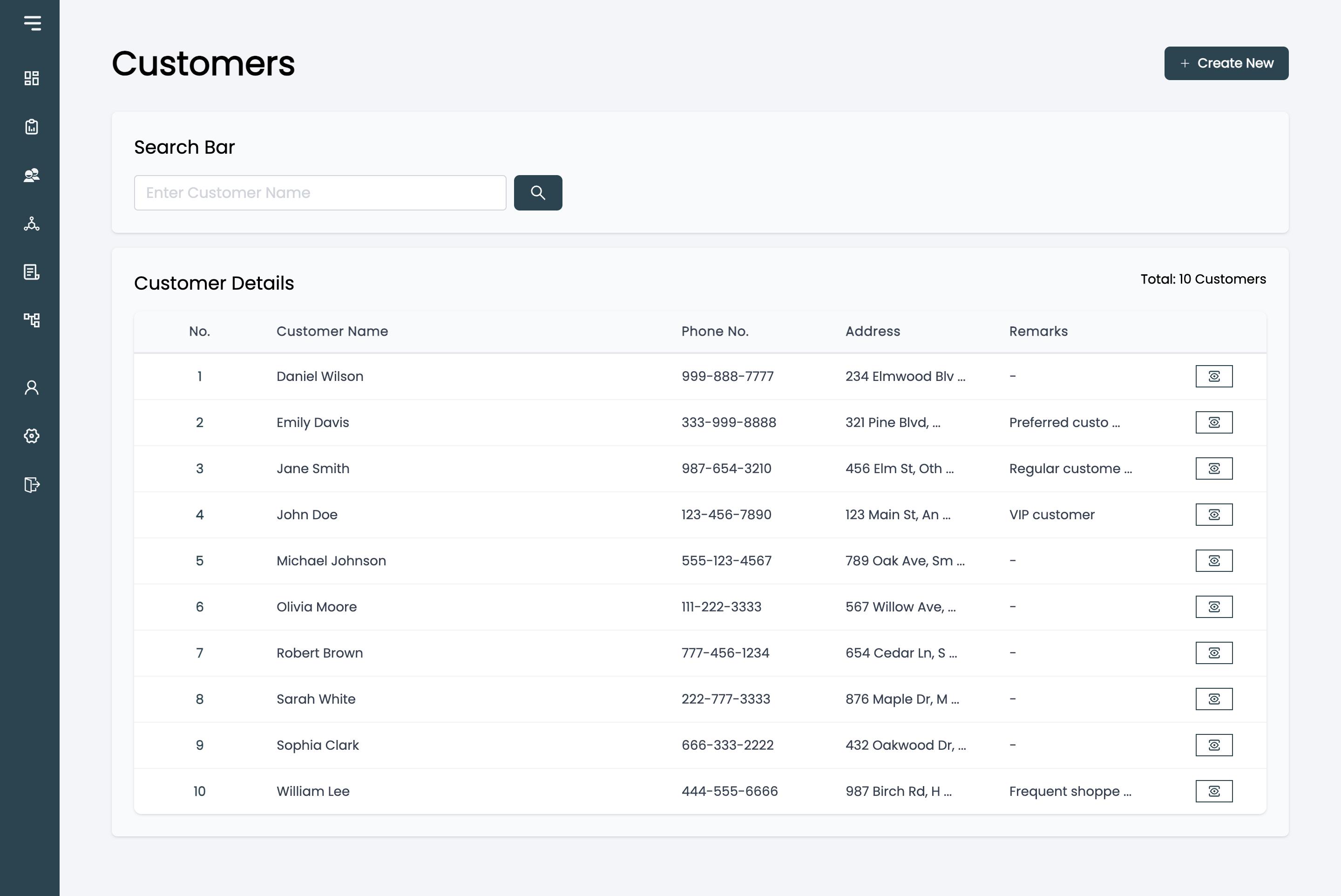The image size is (1341, 896).
Task: Open the network nodes icon in the sidebar
Action: pos(32,224)
